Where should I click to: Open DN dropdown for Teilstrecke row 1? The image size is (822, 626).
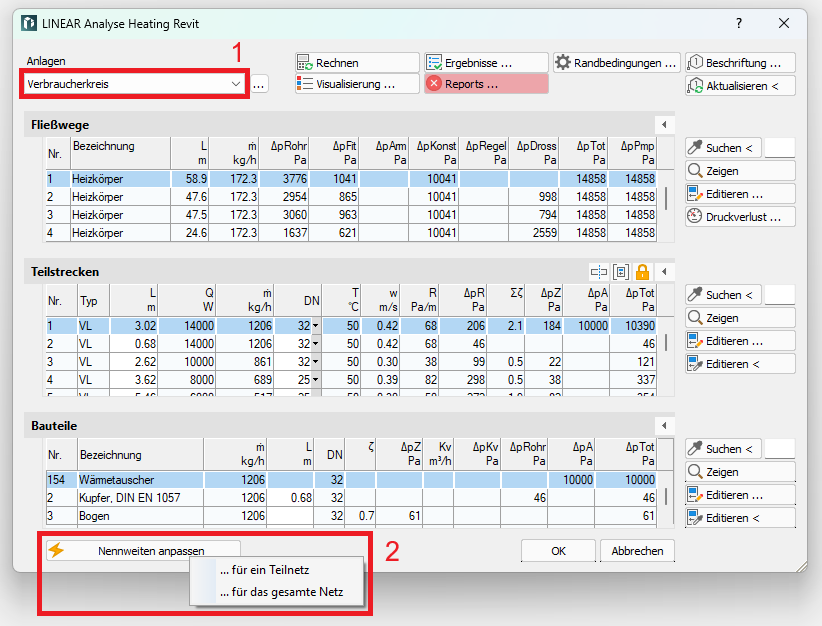(317, 326)
